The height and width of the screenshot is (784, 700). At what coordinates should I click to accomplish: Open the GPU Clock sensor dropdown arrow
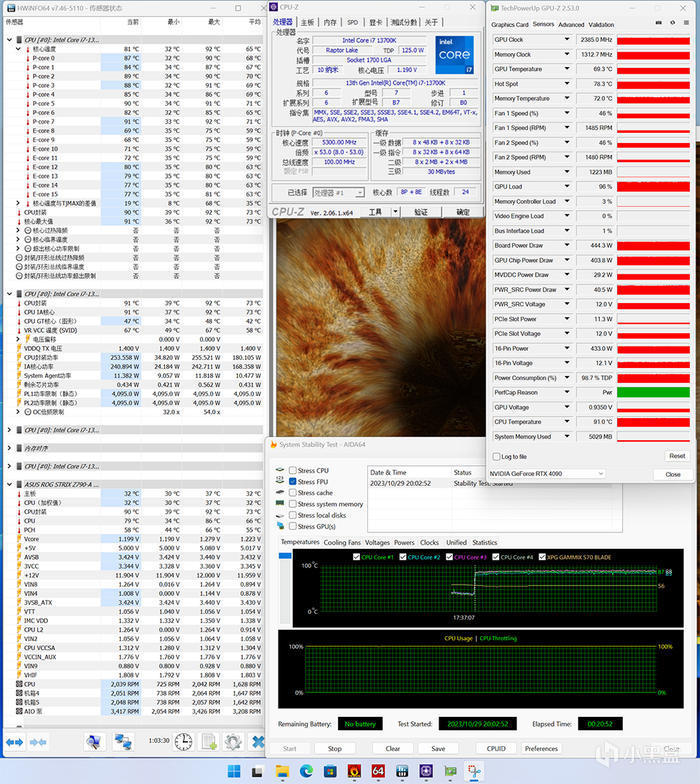pos(567,39)
